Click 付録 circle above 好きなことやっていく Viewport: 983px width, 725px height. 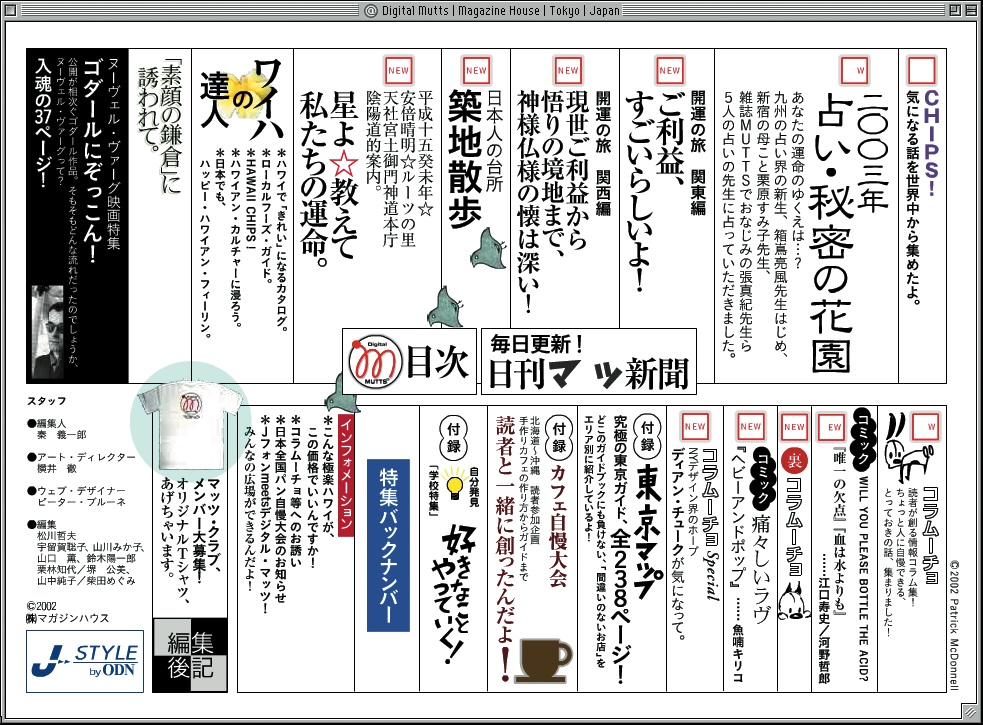point(454,436)
